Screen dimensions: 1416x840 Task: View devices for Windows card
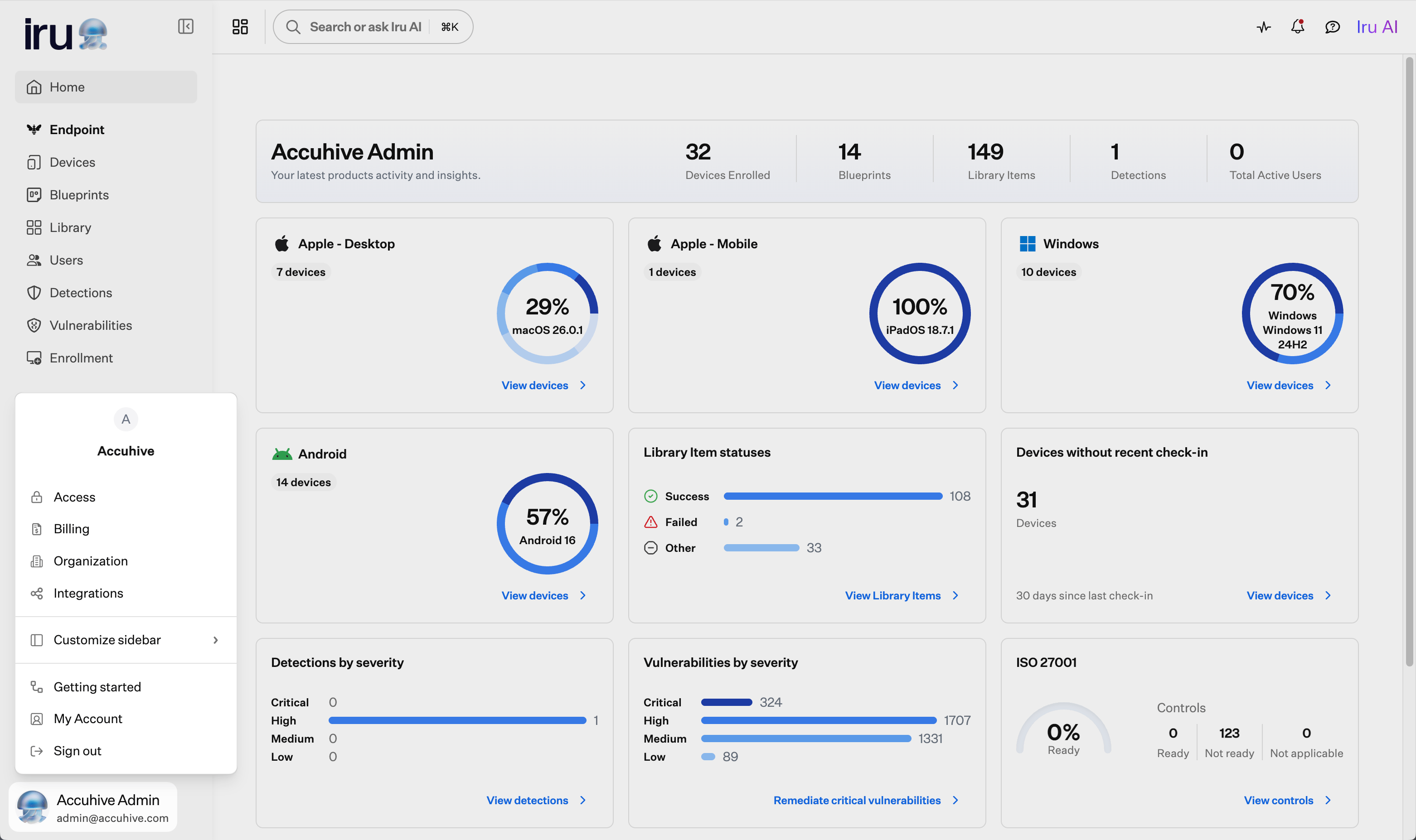pyautogui.click(x=1280, y=386)
